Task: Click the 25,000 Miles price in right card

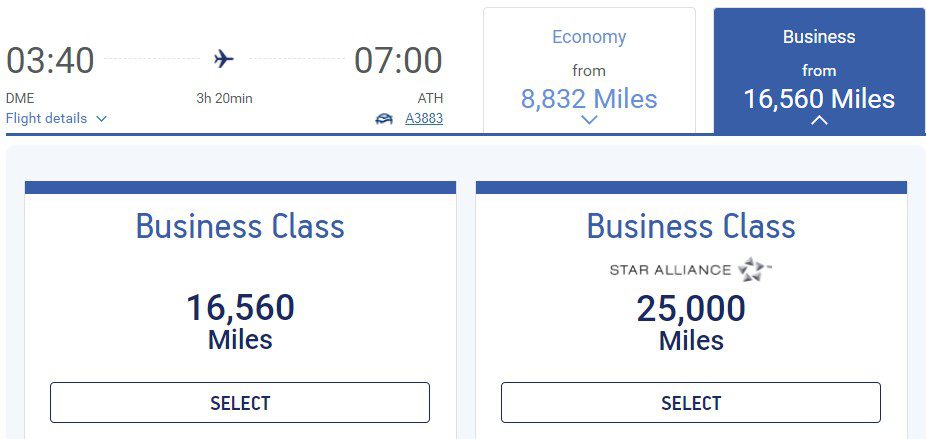Action: [x=691, y=323]
